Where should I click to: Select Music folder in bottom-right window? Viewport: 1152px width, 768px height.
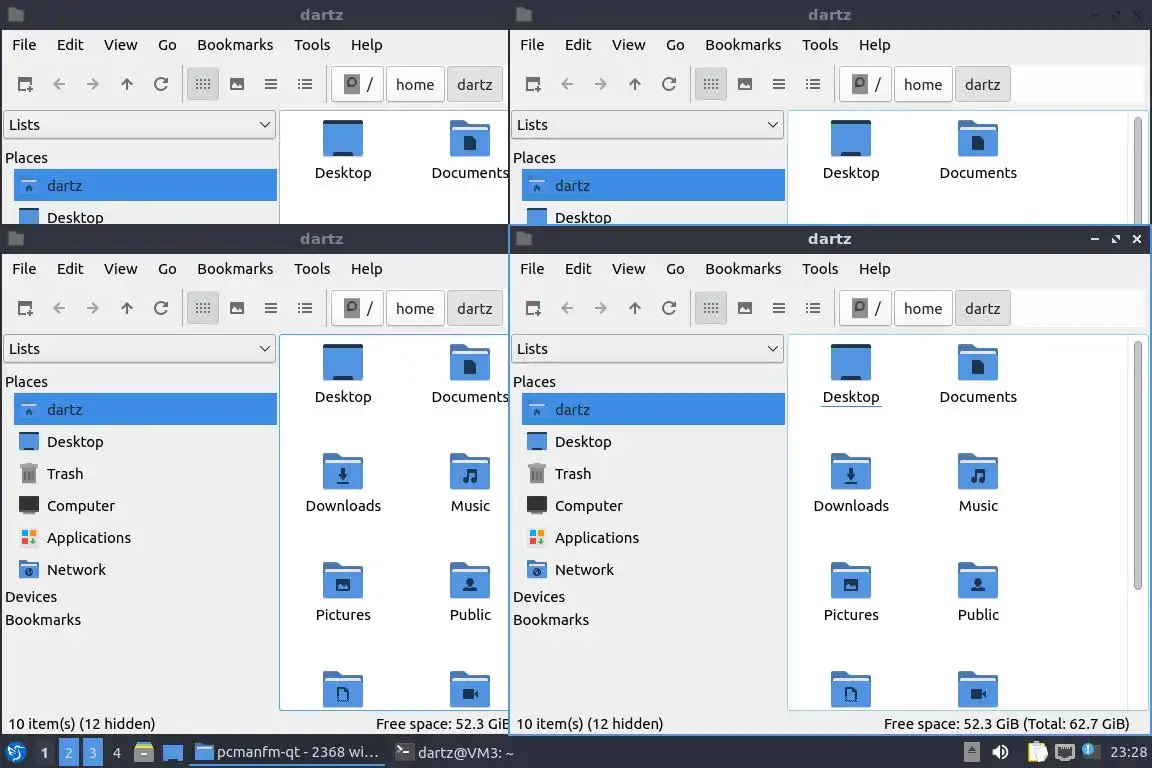(978, 483)
